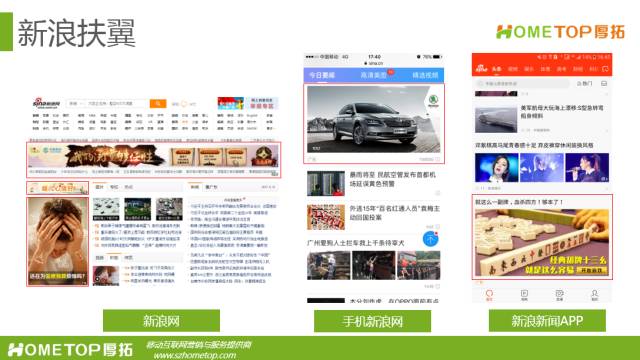Click the green 新浪网 label

coord(161,321)
